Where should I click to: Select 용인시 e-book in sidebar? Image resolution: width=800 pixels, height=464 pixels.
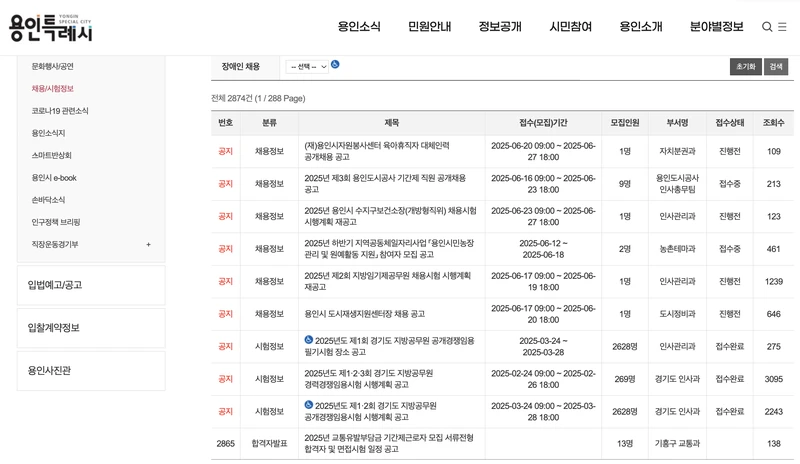pyautogui.click(x=54, y=178)
